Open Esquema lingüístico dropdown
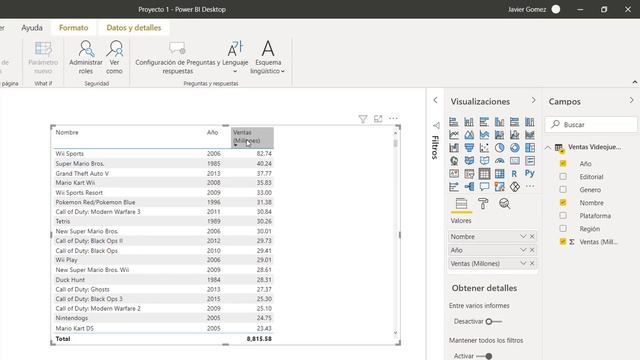 268,58
